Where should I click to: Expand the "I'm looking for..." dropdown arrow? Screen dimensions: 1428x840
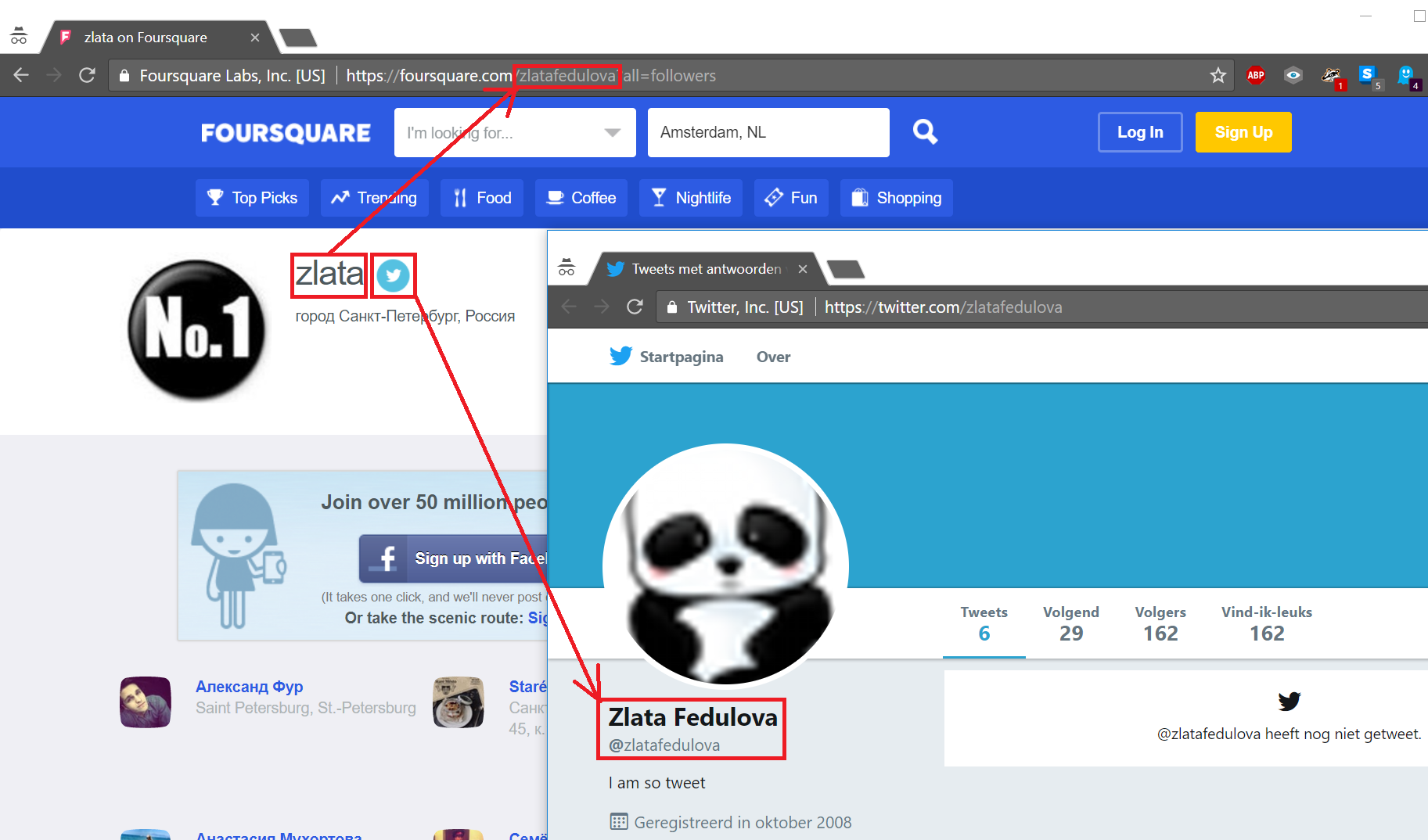(x=613, y=133)
